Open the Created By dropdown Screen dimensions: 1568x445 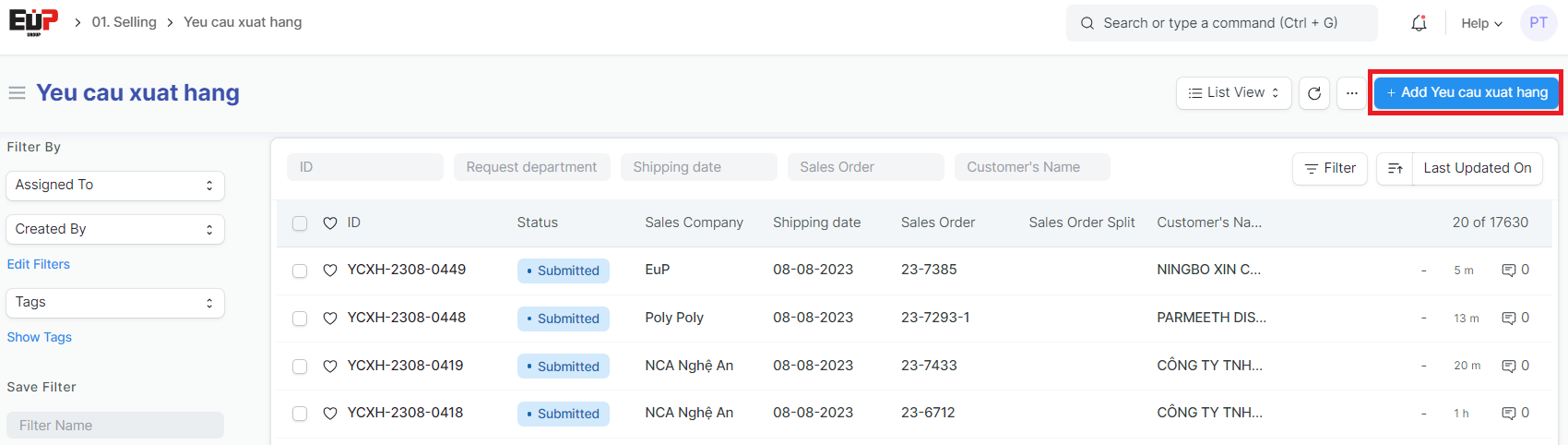[x=115, y=230]
